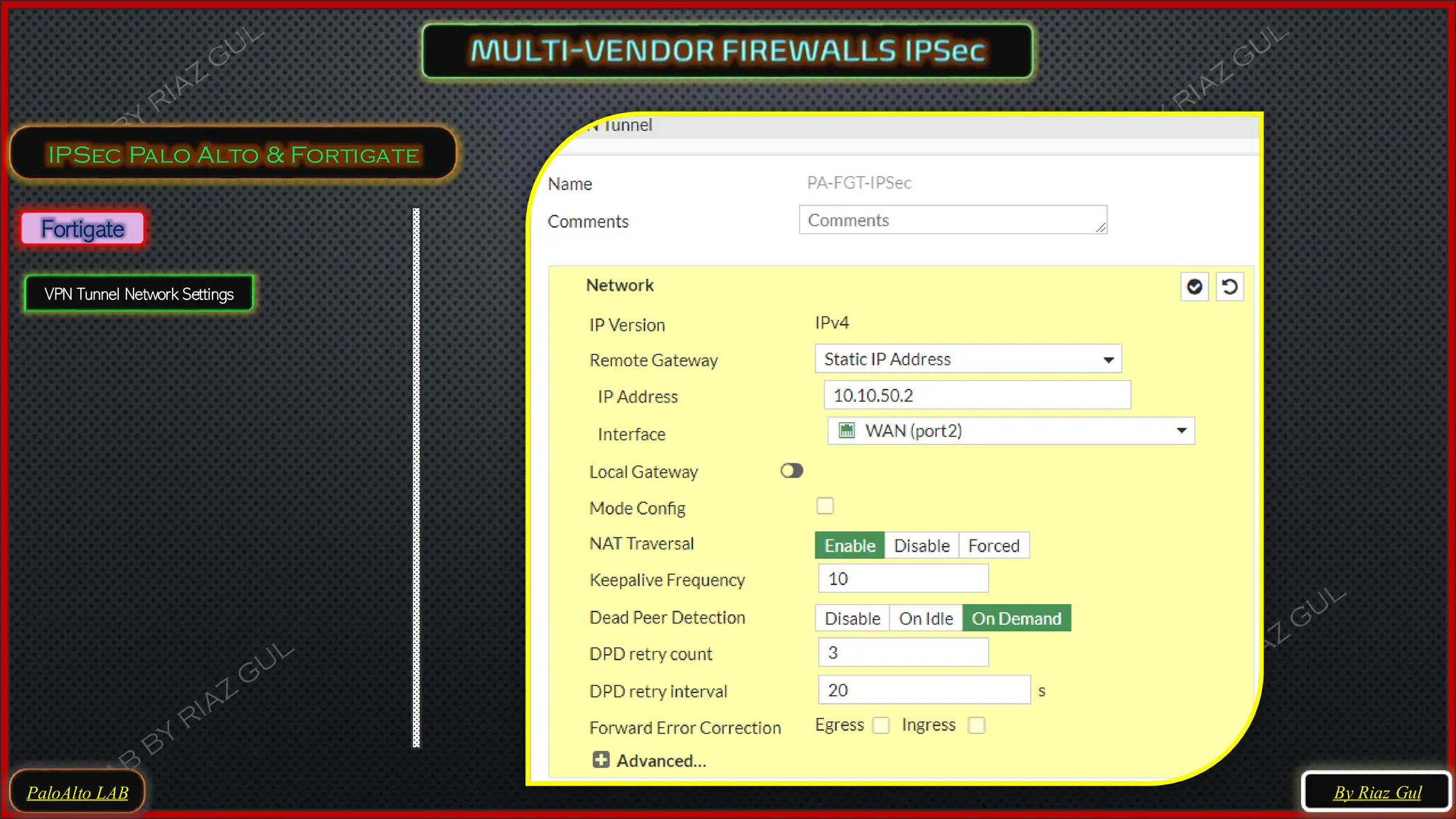Viewport: 1456px width, 819px height.
Task: Open the By Riaz Gul link
Action: pyautogui.click(x=1377, y=792)
